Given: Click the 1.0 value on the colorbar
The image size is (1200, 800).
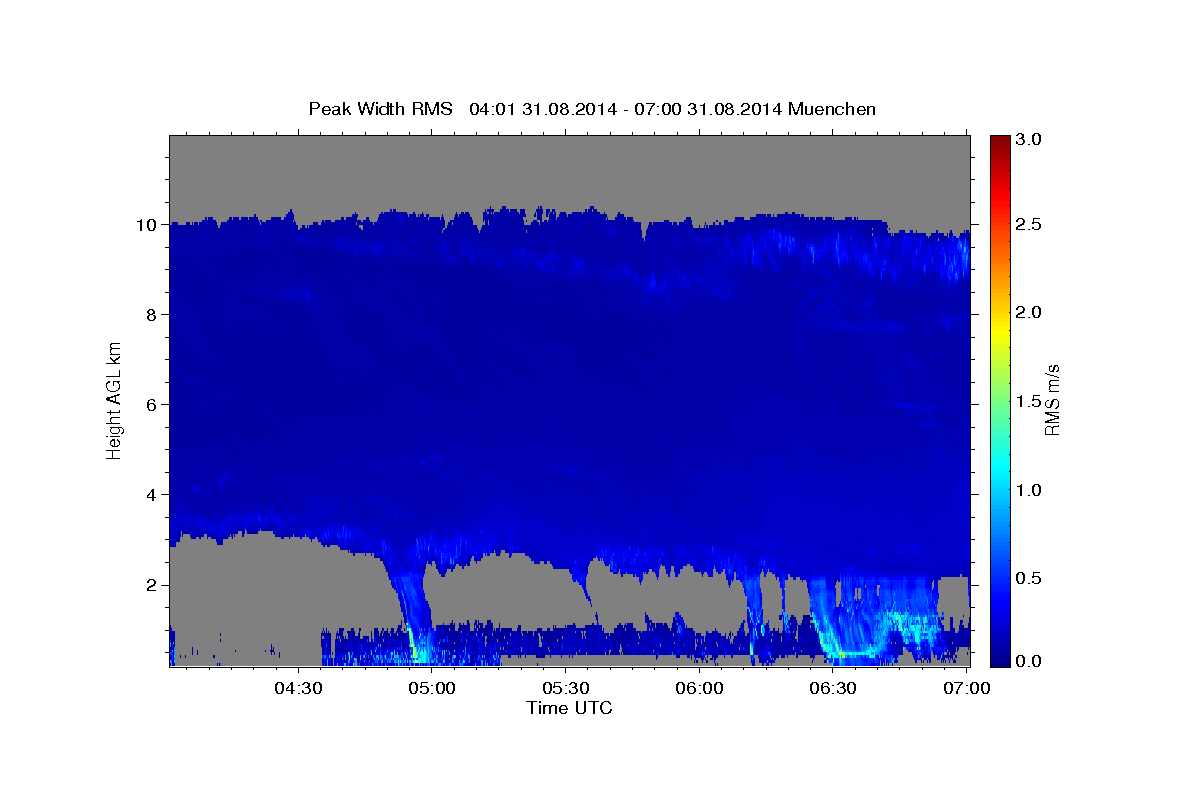Looking at the screenshot, I should coord(1030,490).
